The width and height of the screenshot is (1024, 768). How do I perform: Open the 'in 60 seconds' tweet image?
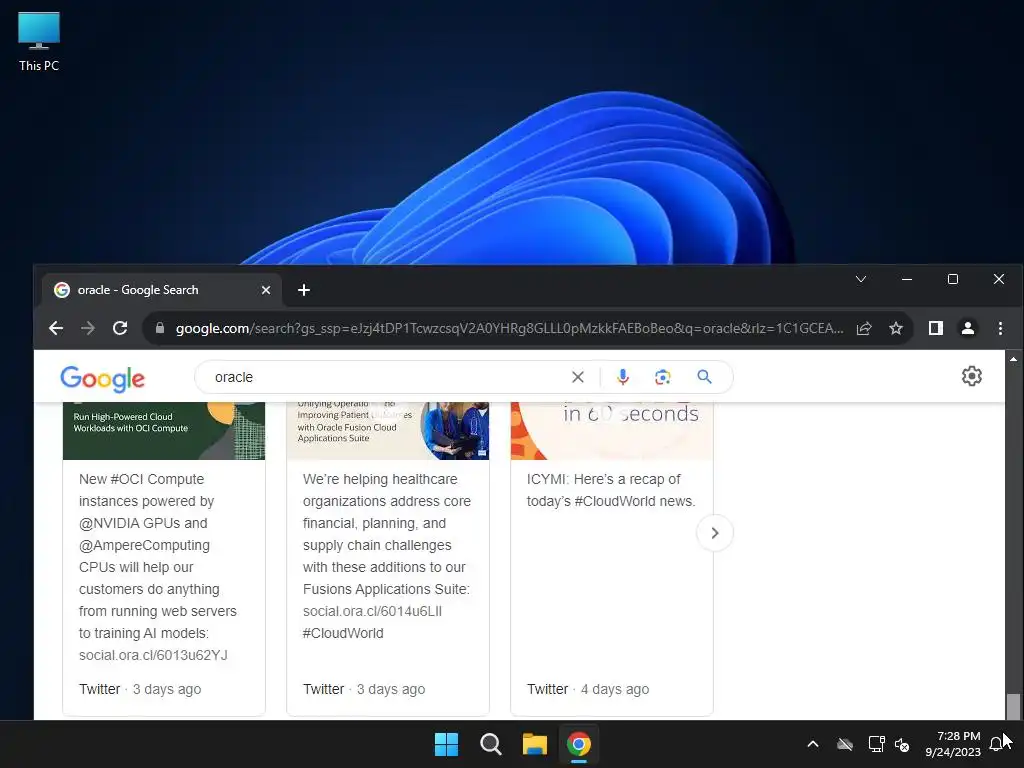click(612, 431)
